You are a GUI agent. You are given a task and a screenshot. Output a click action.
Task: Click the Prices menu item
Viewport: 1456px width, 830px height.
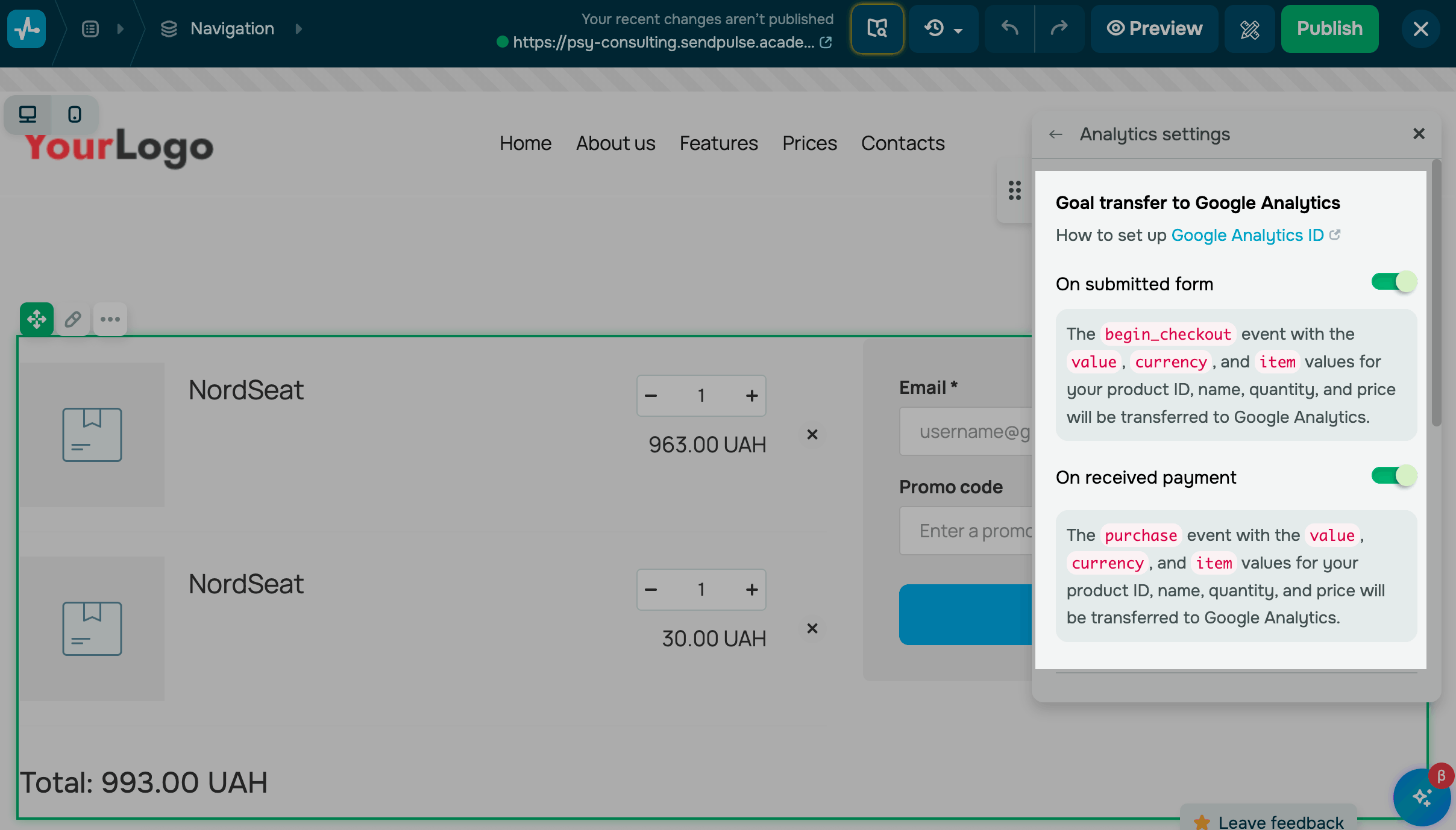tap(809, 143)
